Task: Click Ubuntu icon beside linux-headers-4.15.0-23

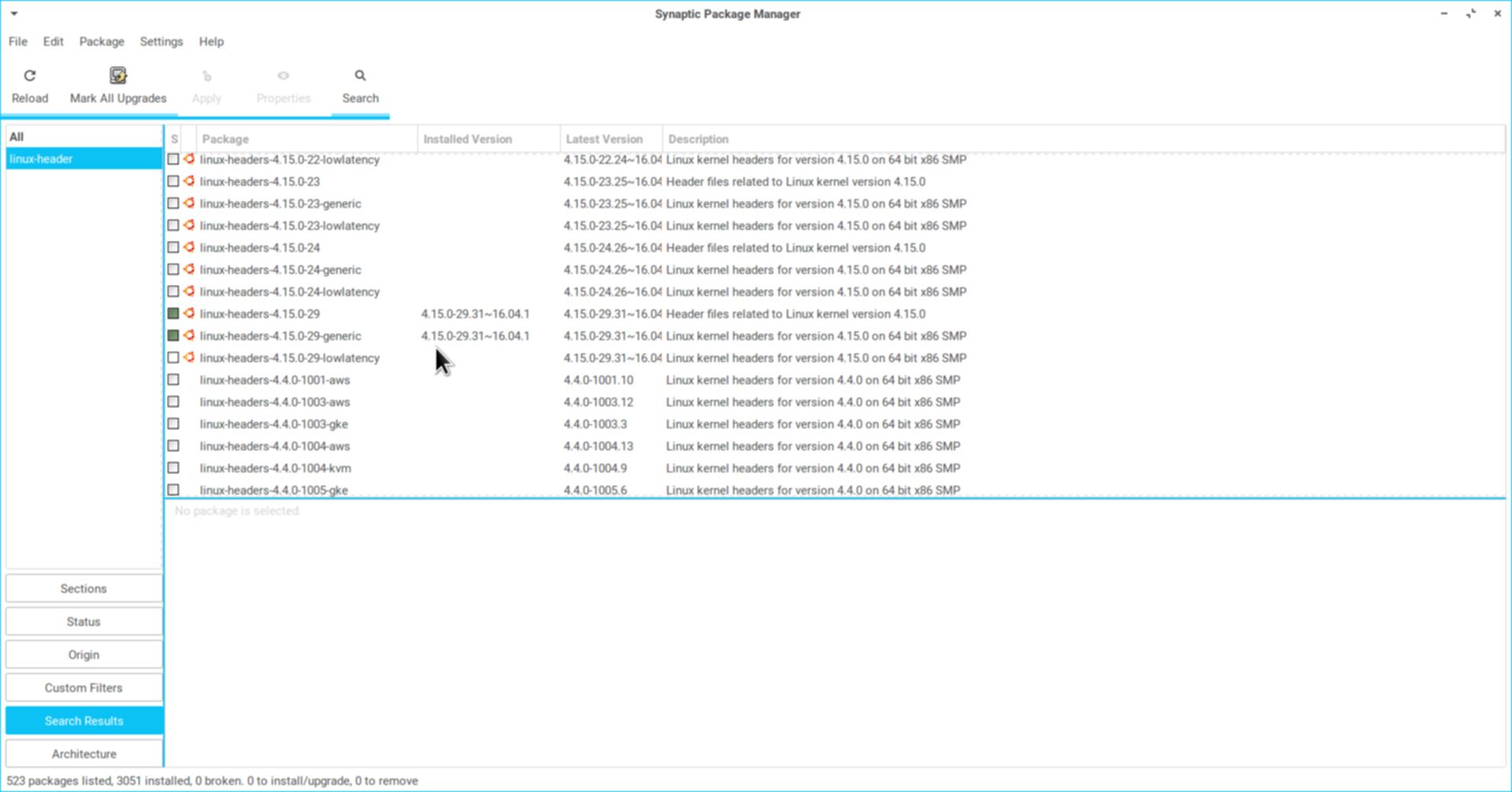Action: point(189,181)
